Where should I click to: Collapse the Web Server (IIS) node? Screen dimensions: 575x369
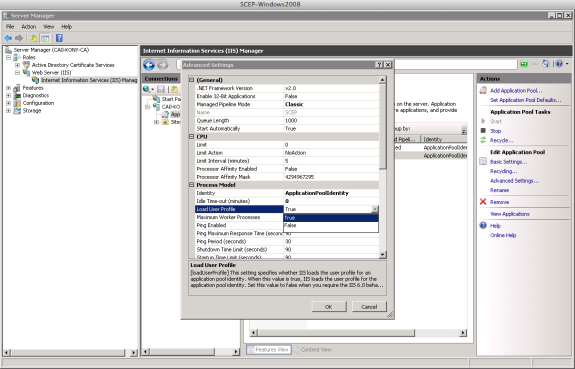click(17, 73)
